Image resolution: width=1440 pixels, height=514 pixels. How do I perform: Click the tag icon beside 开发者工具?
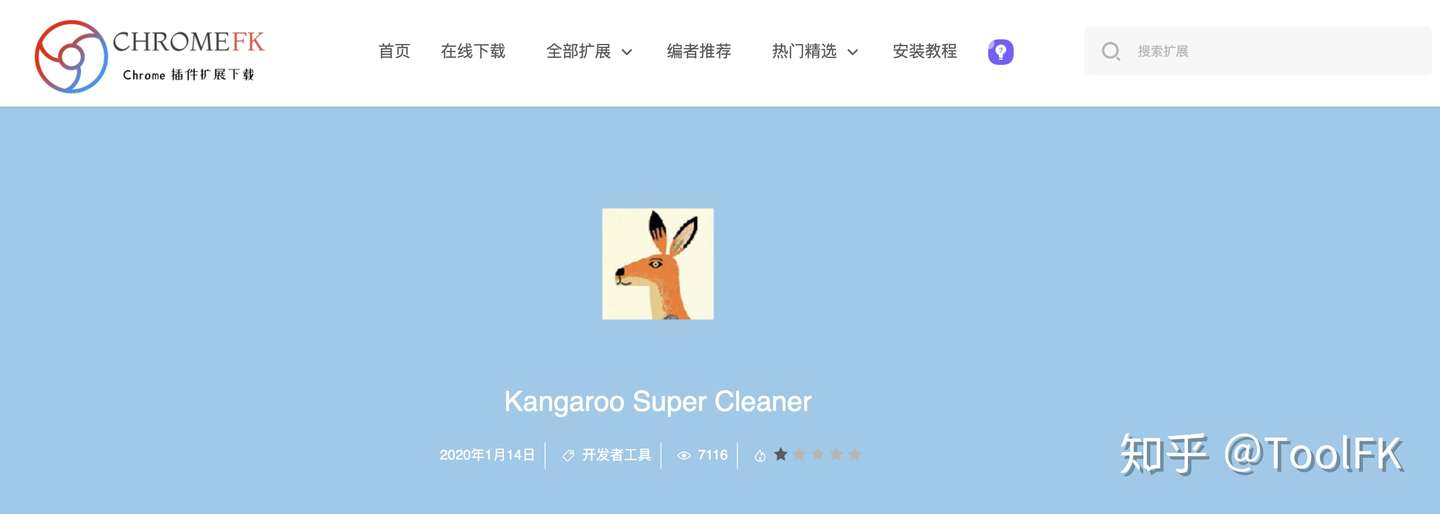pos(568,455)
